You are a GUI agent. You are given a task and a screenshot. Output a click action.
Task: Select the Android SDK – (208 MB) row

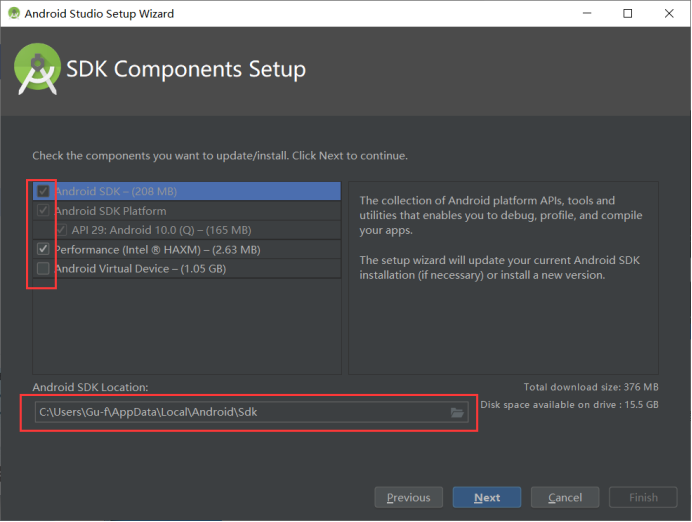tap(187, 191)
